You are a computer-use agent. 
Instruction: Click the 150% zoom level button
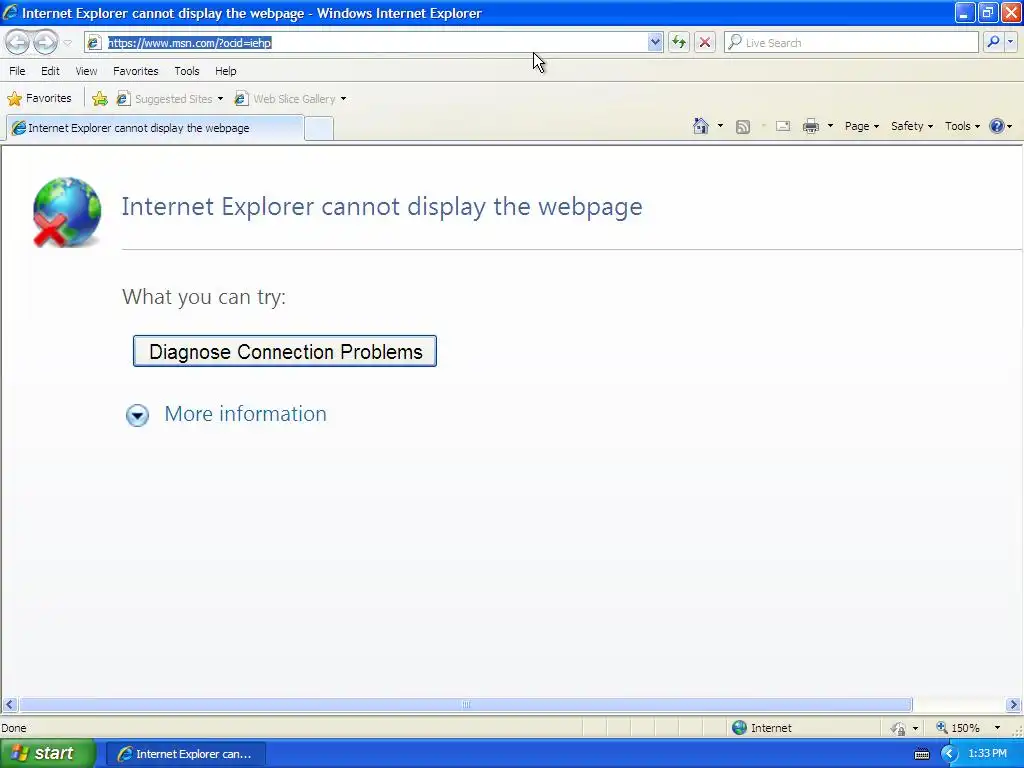coord(958,728)
